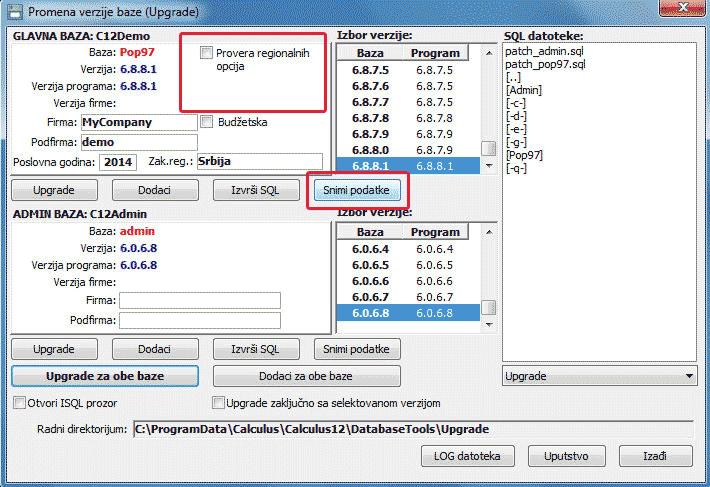The image size is (710, 487).
Task: Open the LOG datoteka file
Action: tap(465, 455)
